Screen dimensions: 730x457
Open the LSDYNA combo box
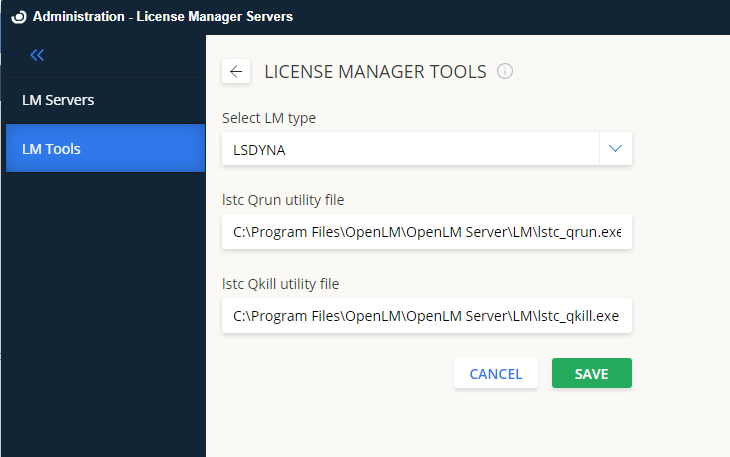coord(410,148)
